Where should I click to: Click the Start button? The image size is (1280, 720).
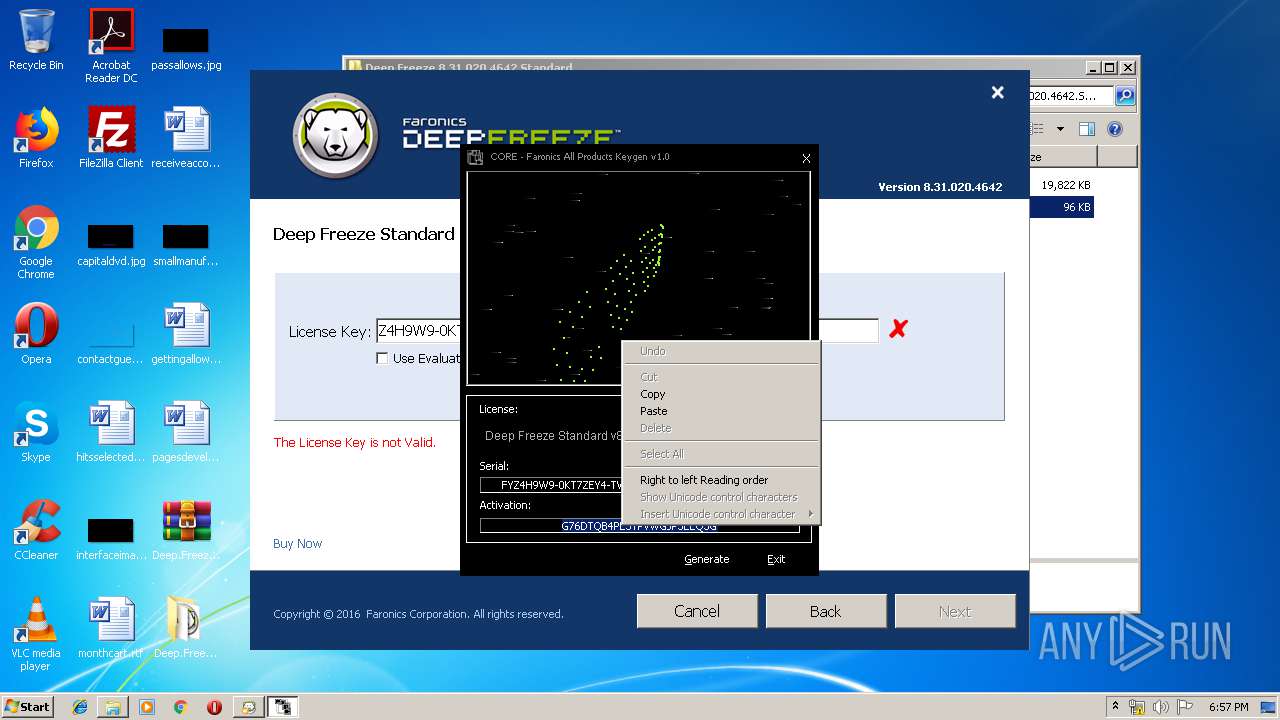28,707
